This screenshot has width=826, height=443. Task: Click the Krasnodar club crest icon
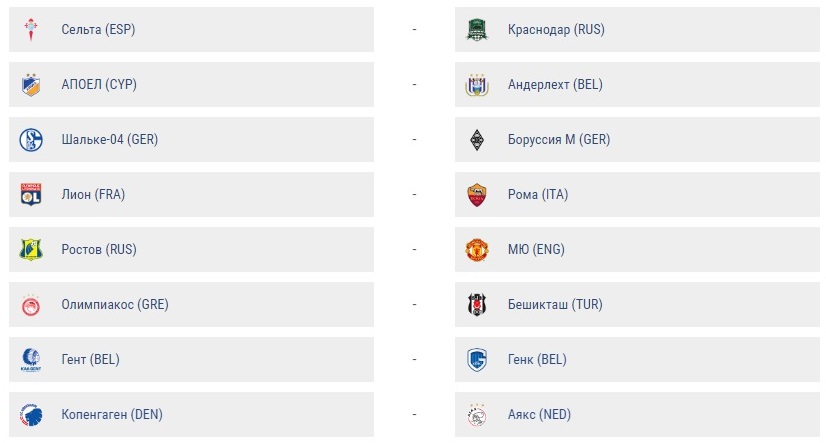(x=477, y=30)
